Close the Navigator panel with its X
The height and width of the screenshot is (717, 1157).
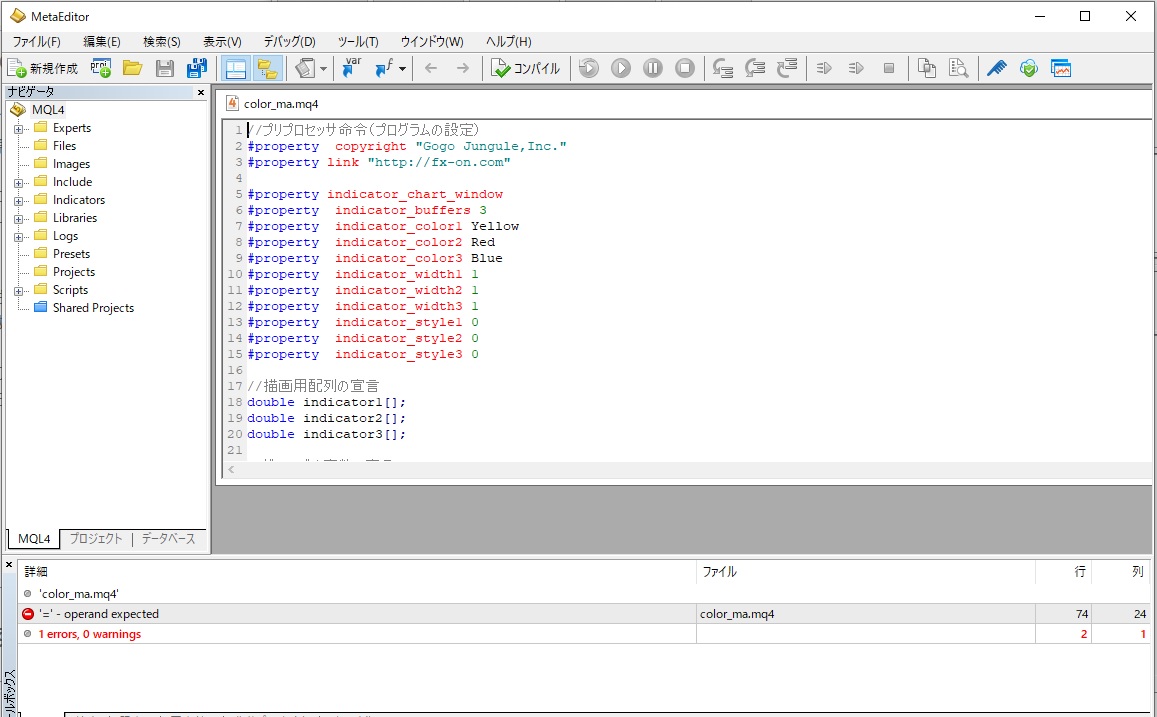(x=200, y=92)
